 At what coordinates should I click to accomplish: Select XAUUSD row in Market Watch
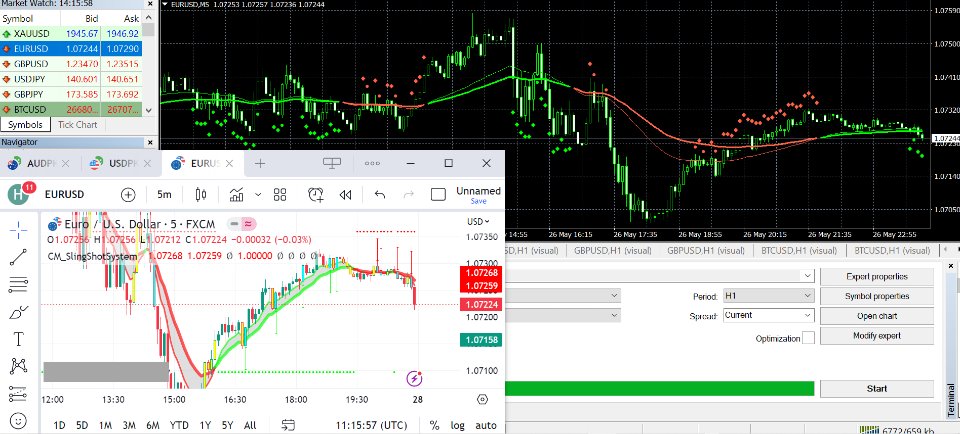[x=72, y=33]
